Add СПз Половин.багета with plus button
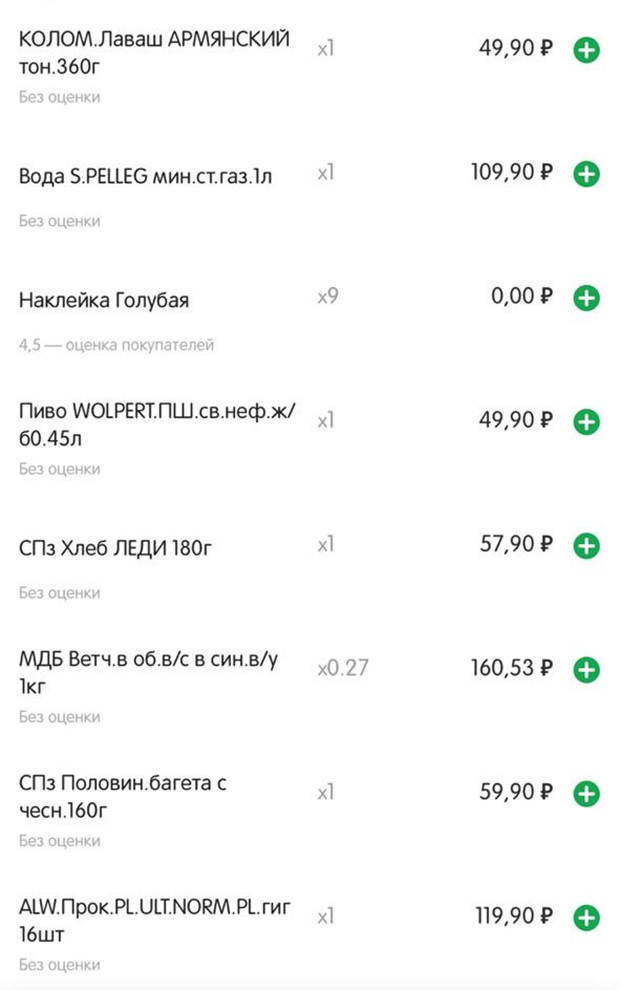 (x=586, y=794)
